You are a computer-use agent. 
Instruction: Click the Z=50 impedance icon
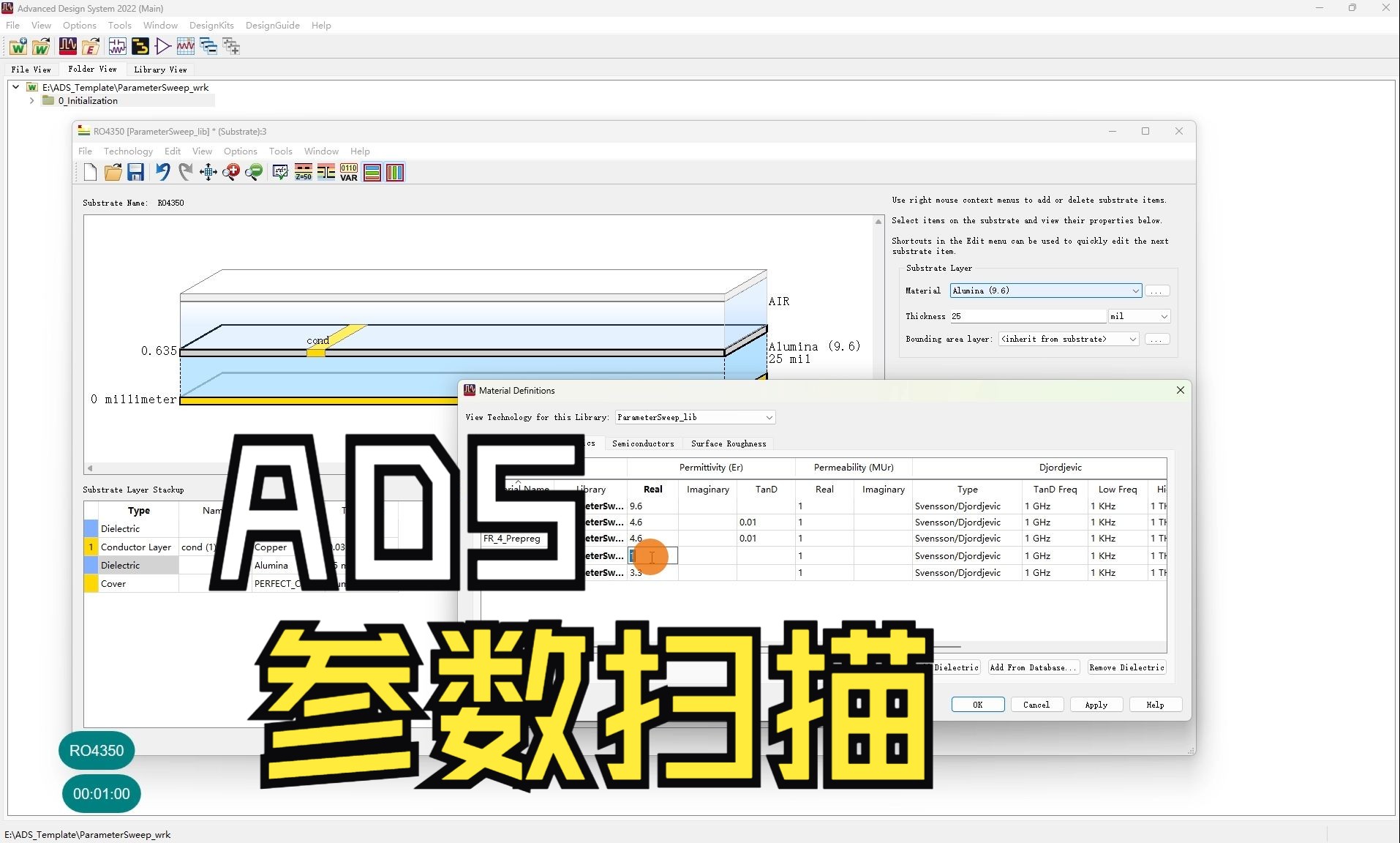point(303,172)
